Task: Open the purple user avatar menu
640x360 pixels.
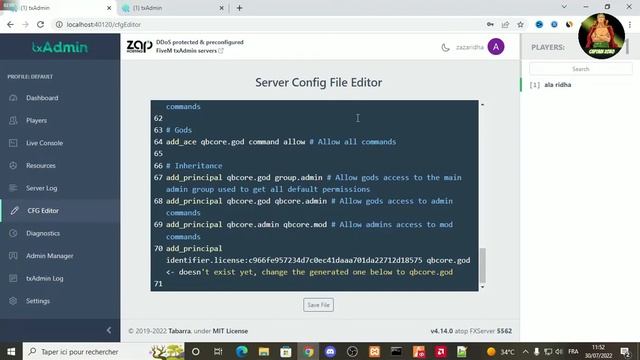Action: [x=496, y=47]
